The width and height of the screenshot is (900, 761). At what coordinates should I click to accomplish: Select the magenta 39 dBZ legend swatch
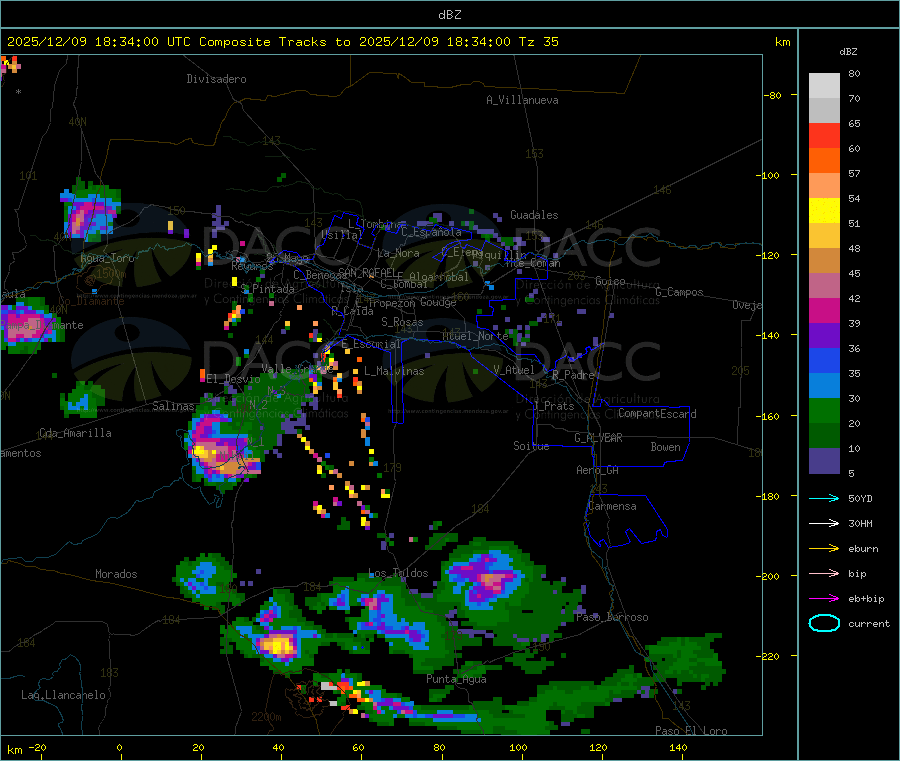(x=824, y=310)
